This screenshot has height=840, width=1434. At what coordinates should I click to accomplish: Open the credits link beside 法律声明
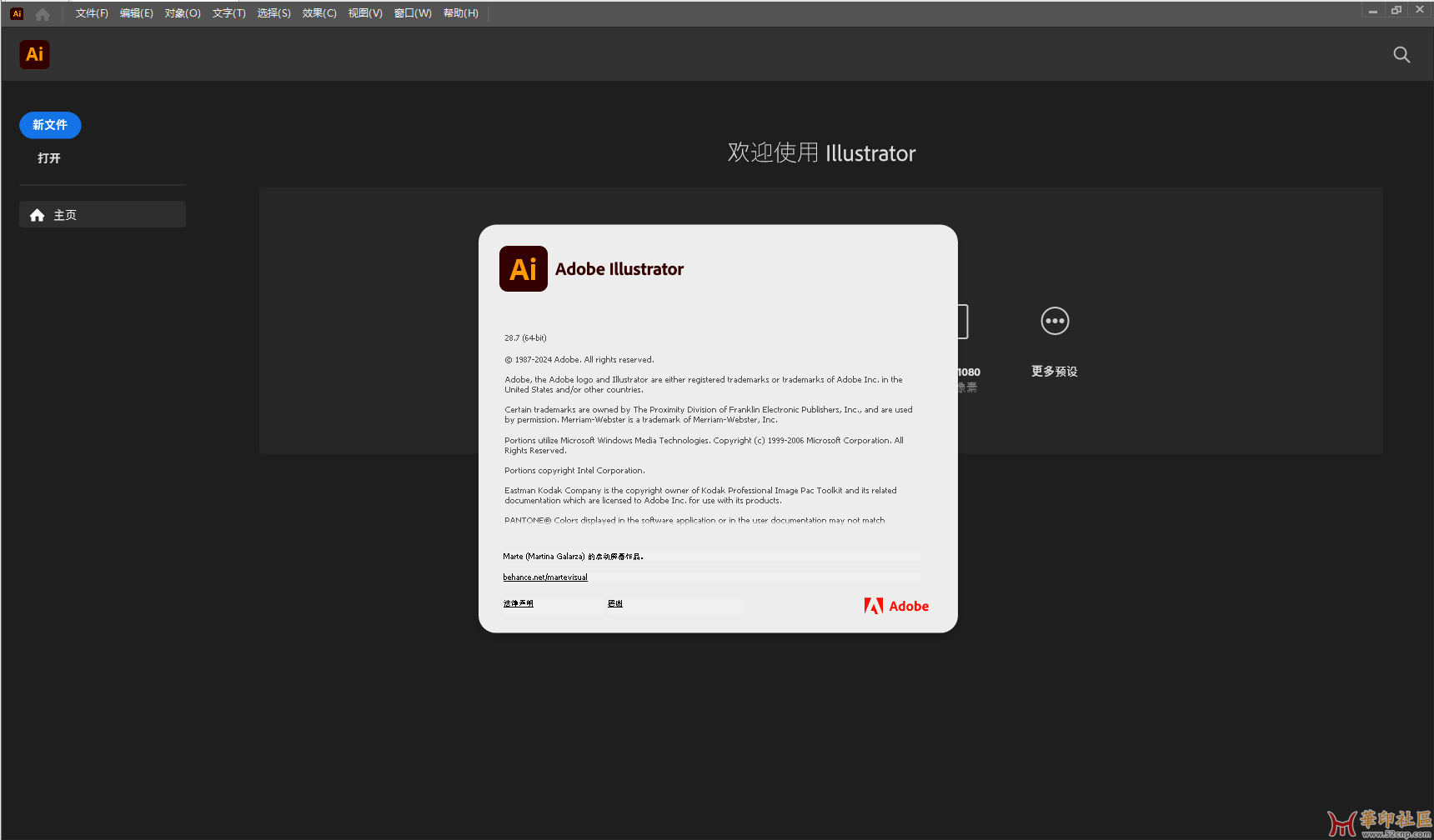(x=615, y=603)
